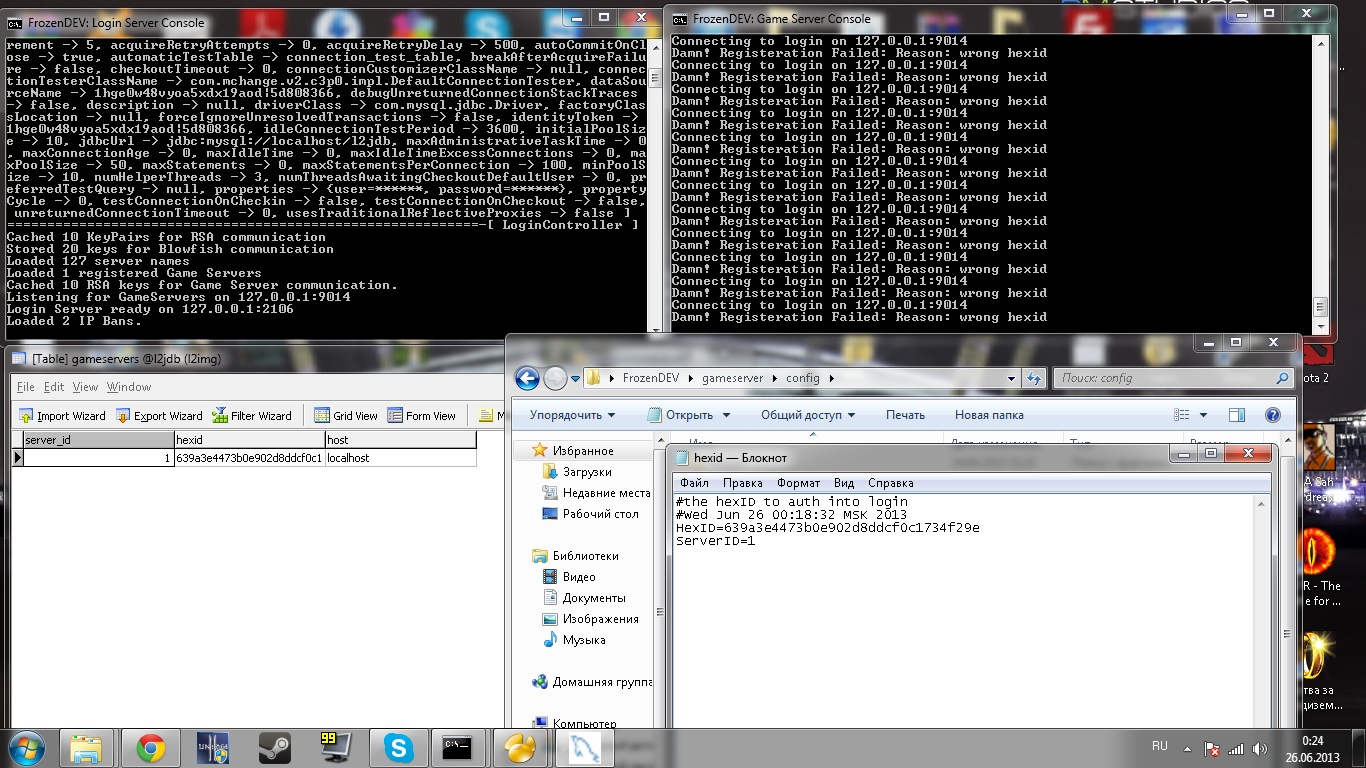Click the Windows Start button
Viewport: 1366px width, 768px height.
tap(26, 747)
